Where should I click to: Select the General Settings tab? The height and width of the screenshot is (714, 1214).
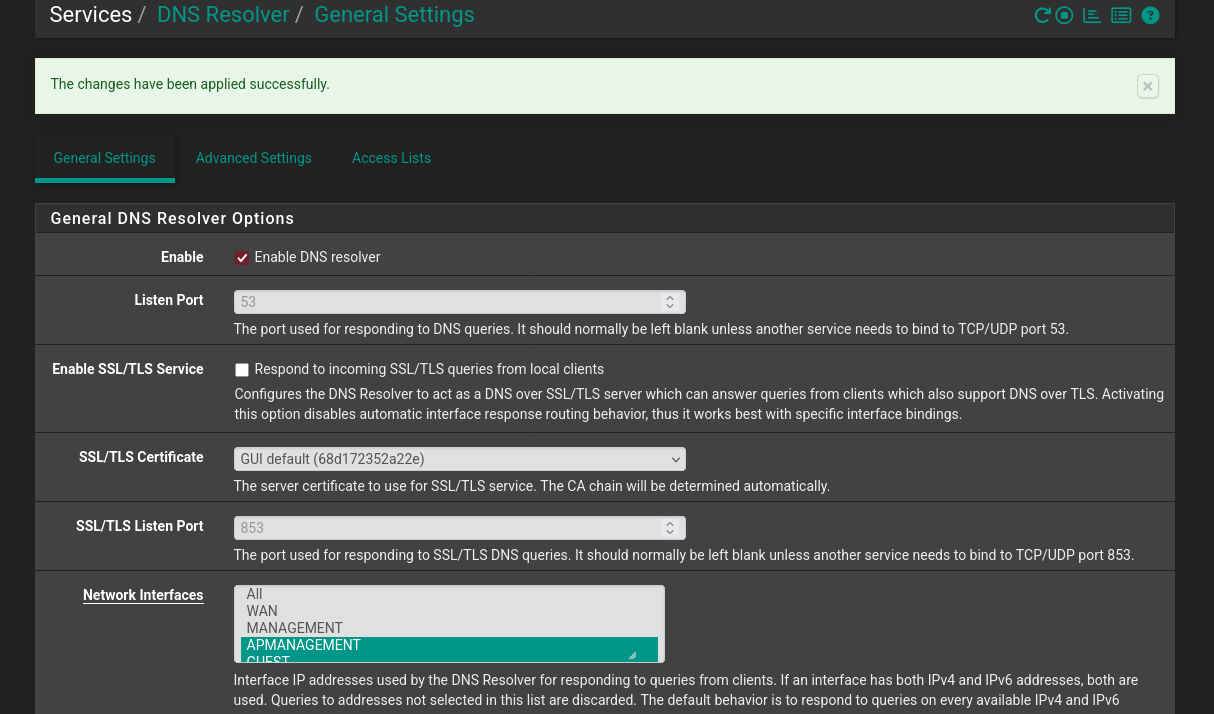(104, 158)
